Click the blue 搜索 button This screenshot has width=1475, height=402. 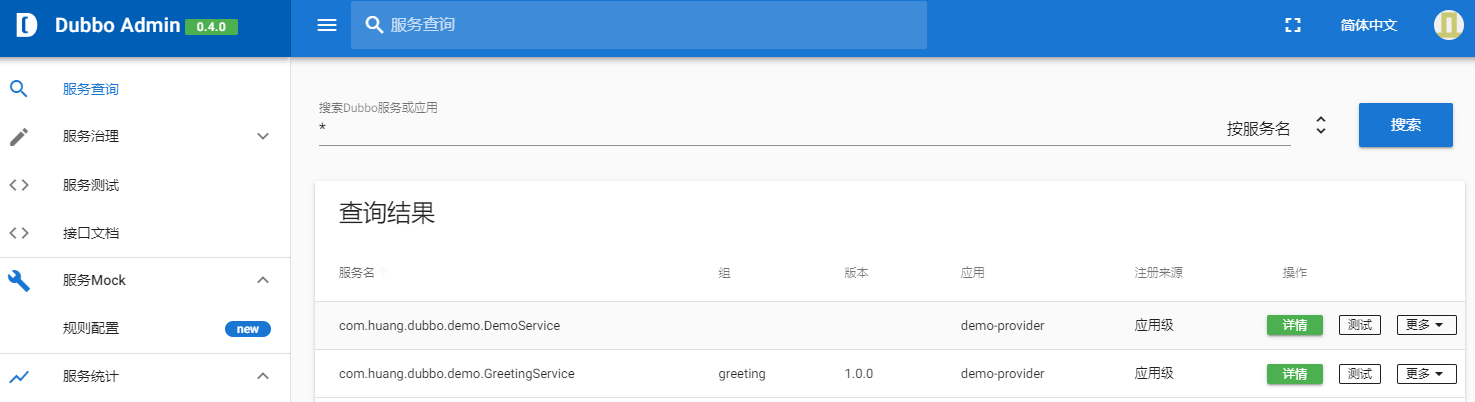tap(1405, 125)
